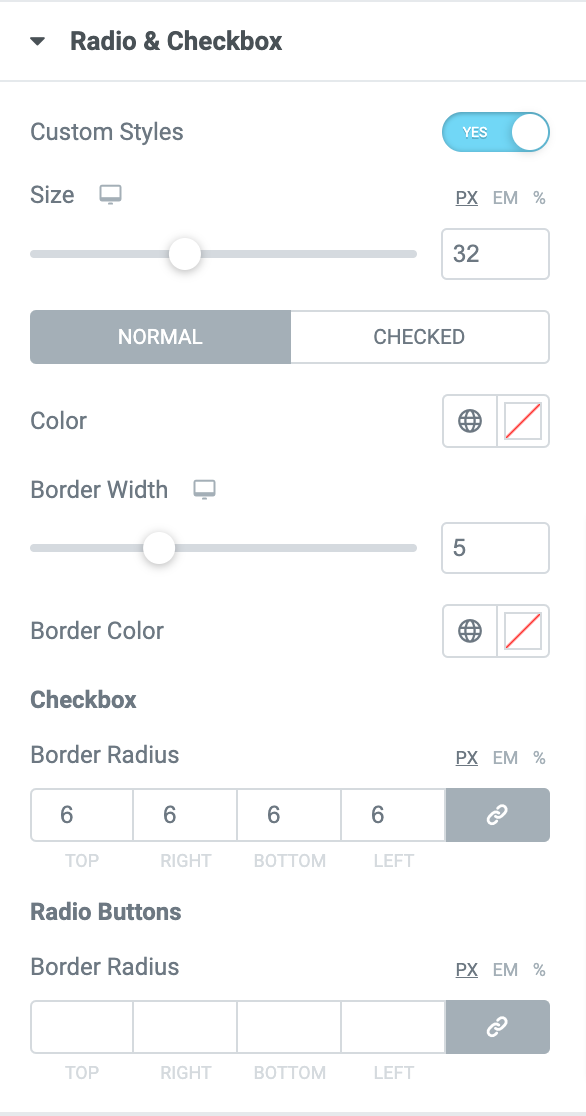Image resolution: width=586 pixels, height=1116 pixels.
Task: Unlink the Radio Buttons border radius values
Action: point(497,1027)
